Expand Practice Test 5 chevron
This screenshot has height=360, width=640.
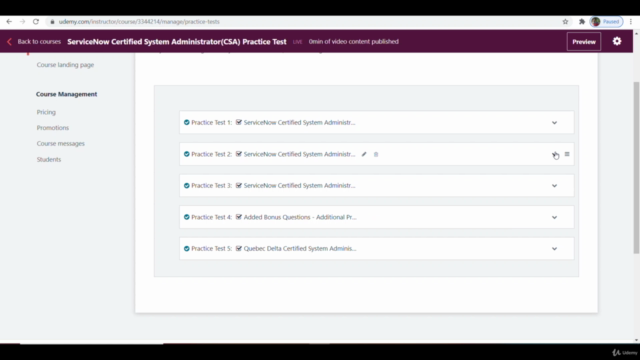(x=554, y=249)
